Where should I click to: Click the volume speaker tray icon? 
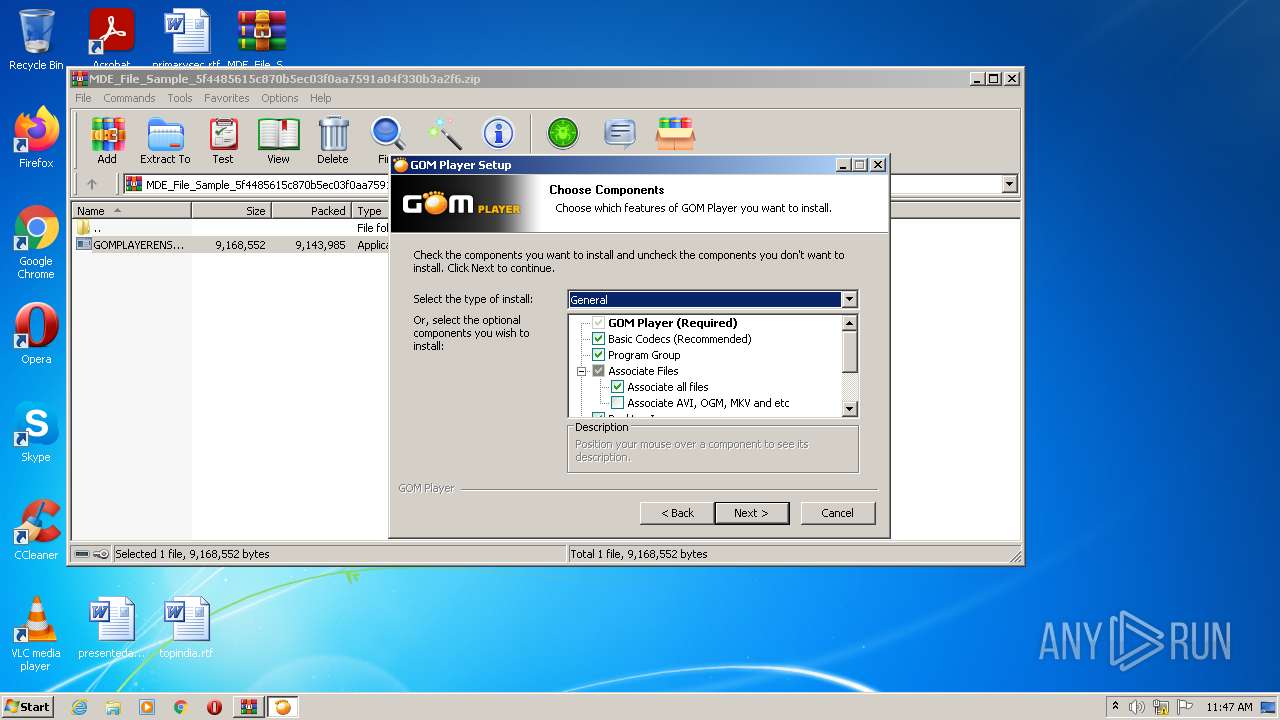click(1137, 707)
